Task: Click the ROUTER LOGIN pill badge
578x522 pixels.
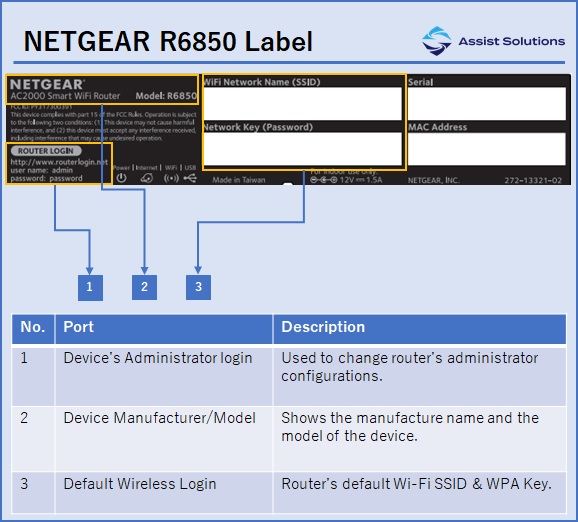Action: tap(46, 151)
